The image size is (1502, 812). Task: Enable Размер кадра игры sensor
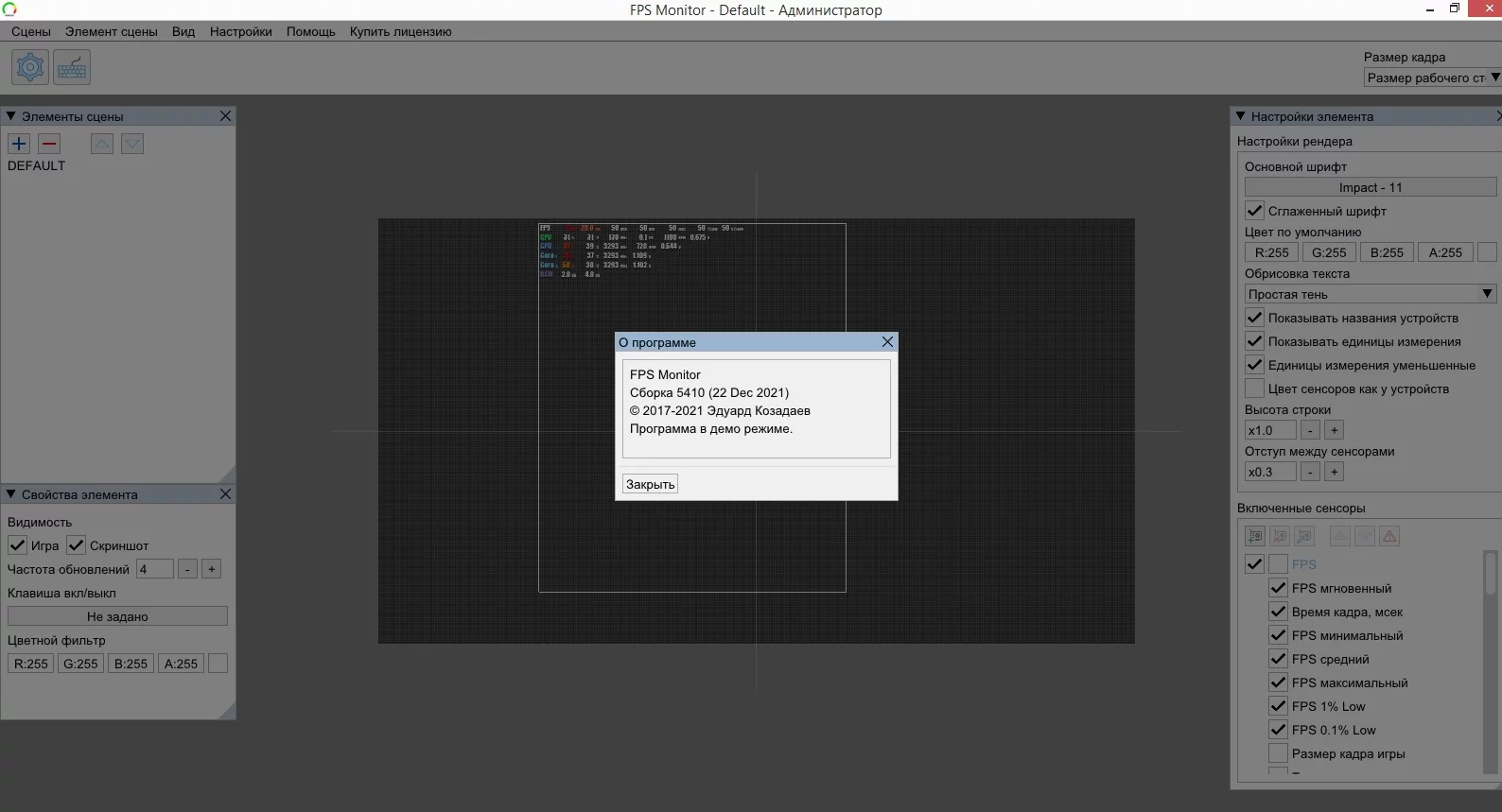point(1278,753)
